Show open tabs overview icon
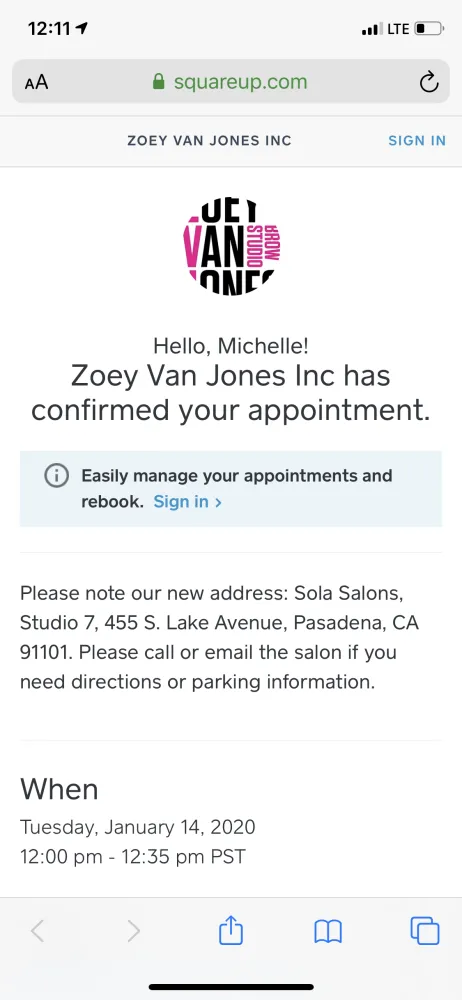 (424, 930)
